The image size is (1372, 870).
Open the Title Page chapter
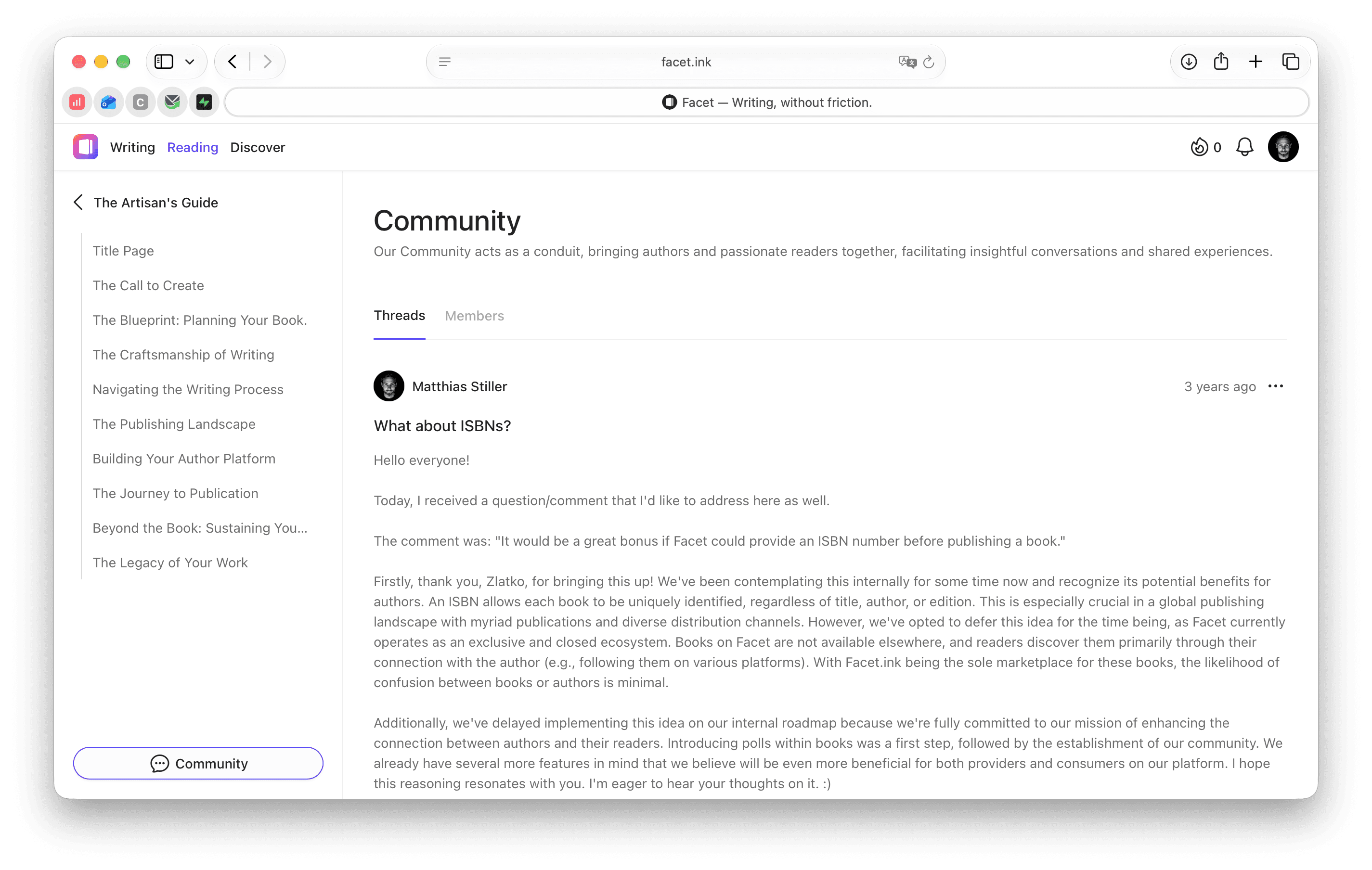(x=123, y=251)
